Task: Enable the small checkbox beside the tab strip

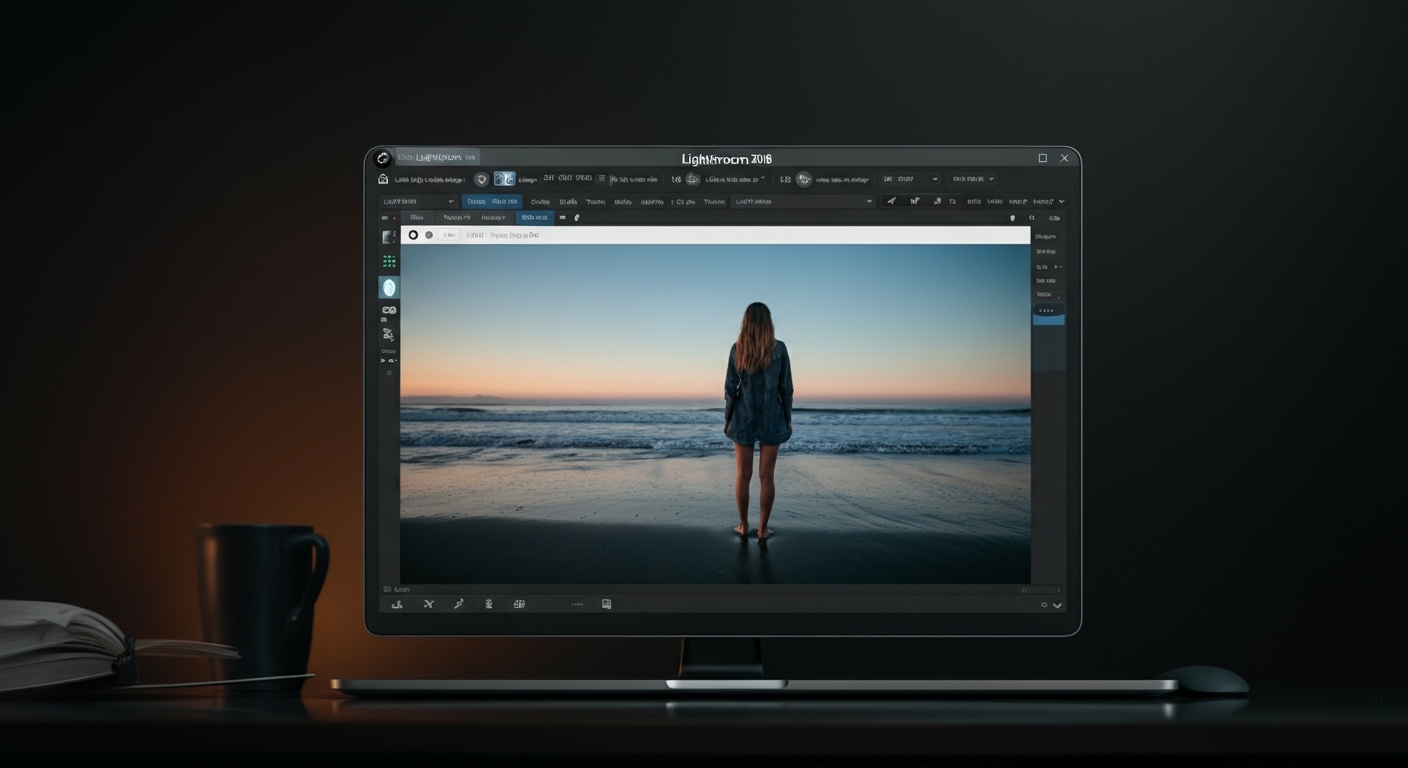Action: 563,217
